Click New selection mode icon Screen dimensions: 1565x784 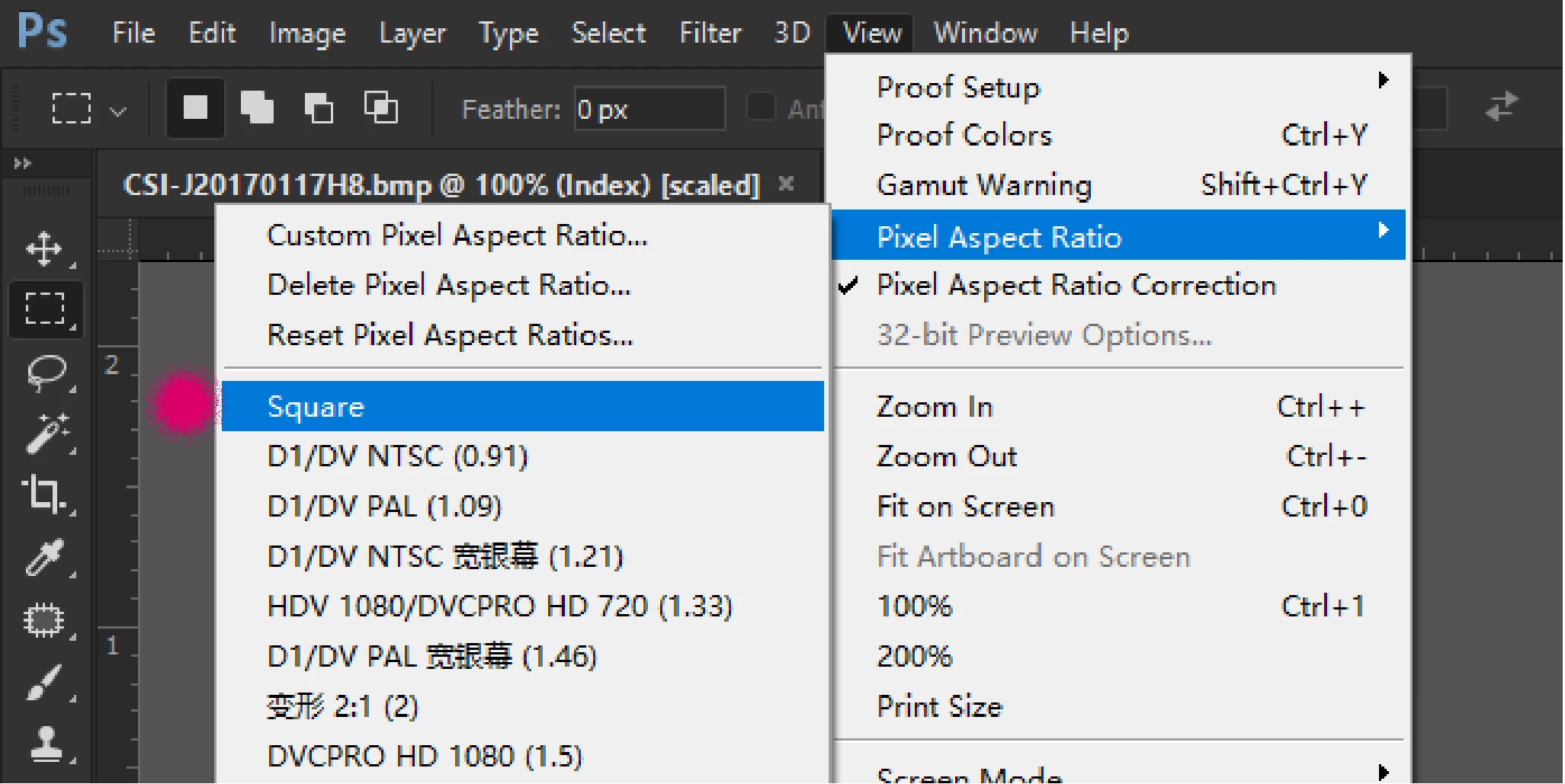pyautogui.click(x=195, y=108)
